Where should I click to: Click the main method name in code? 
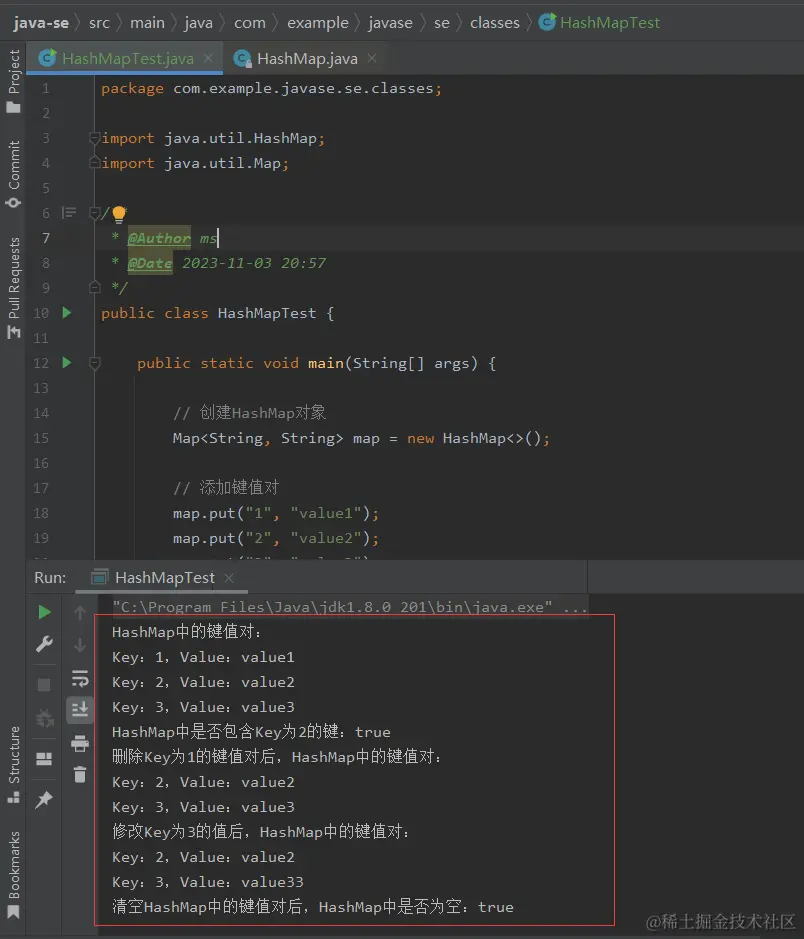[326, 363]
